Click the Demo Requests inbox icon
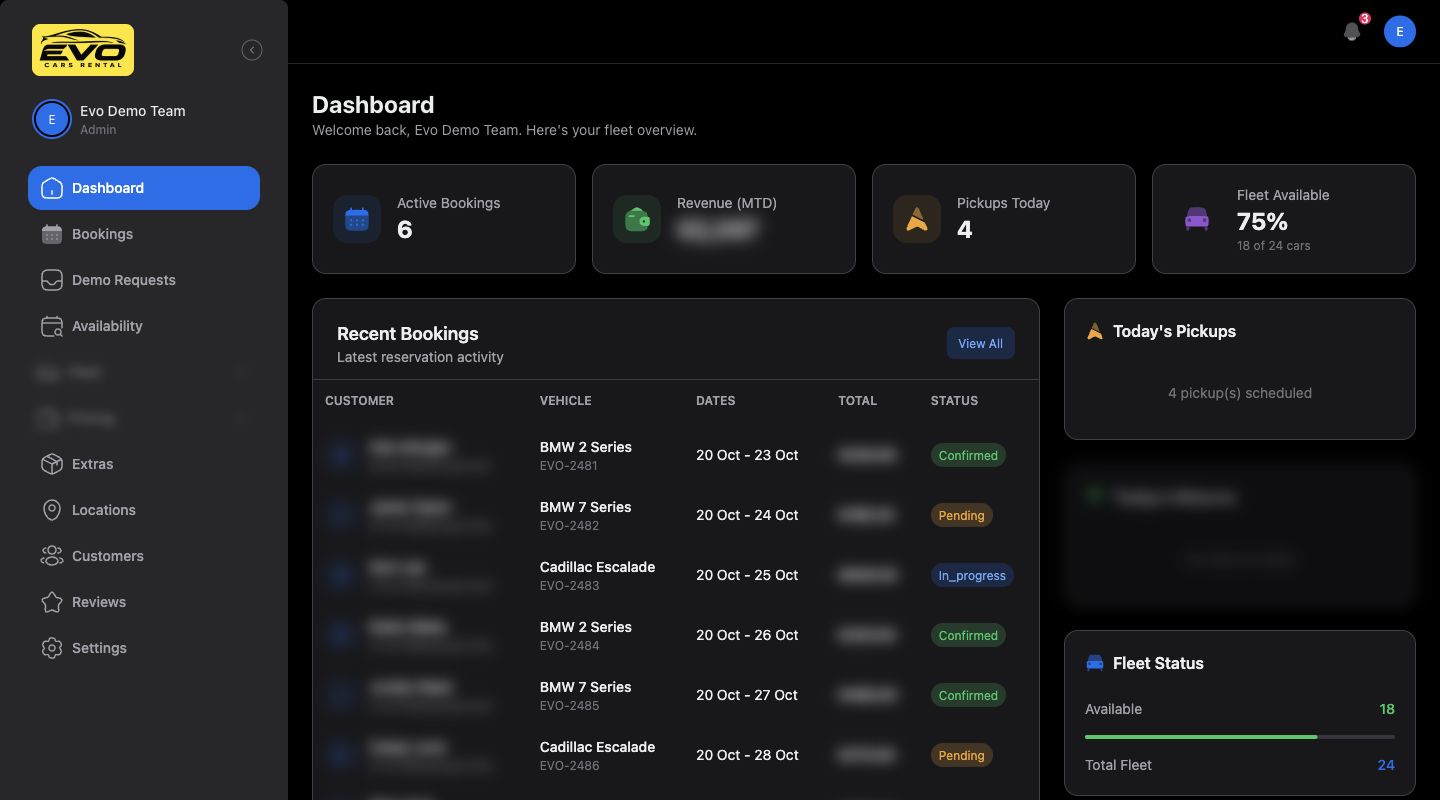Screen dimensions: 1440x800 52,280
